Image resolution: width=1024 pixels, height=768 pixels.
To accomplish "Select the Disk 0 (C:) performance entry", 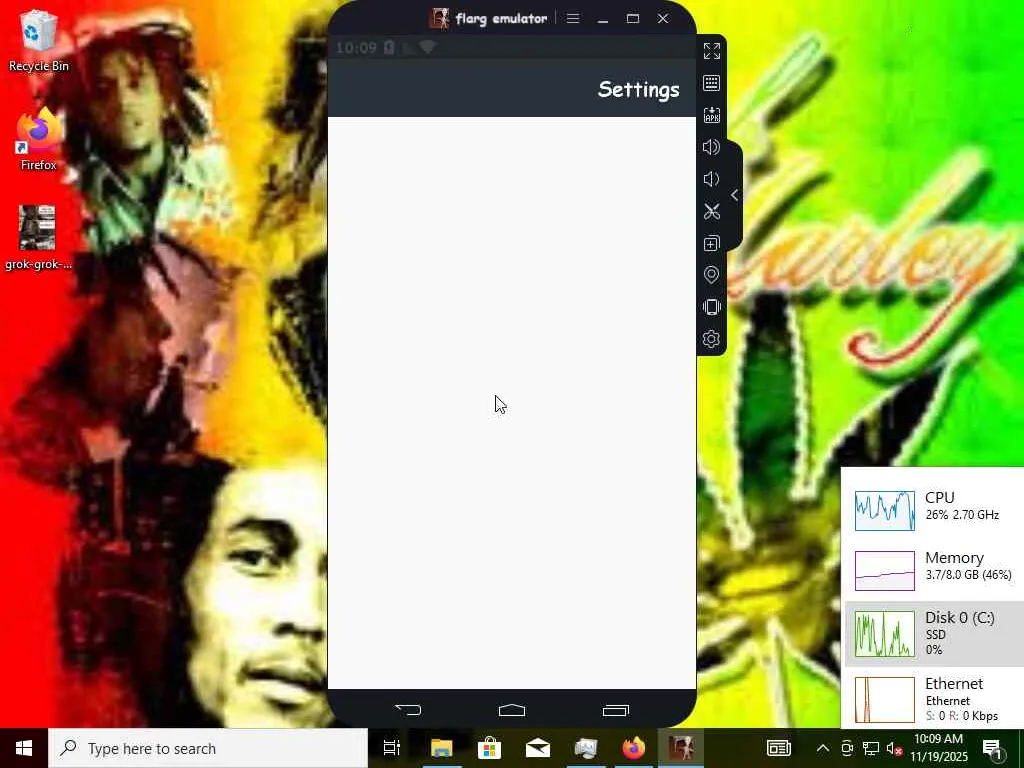I will click(934, 633).
